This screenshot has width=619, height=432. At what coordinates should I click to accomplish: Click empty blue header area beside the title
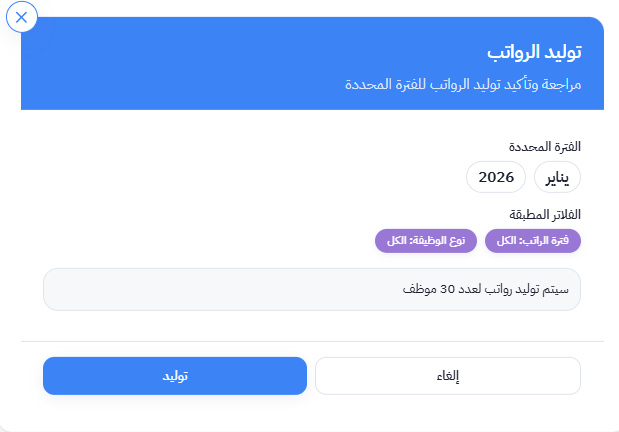(x=250, y=60)
